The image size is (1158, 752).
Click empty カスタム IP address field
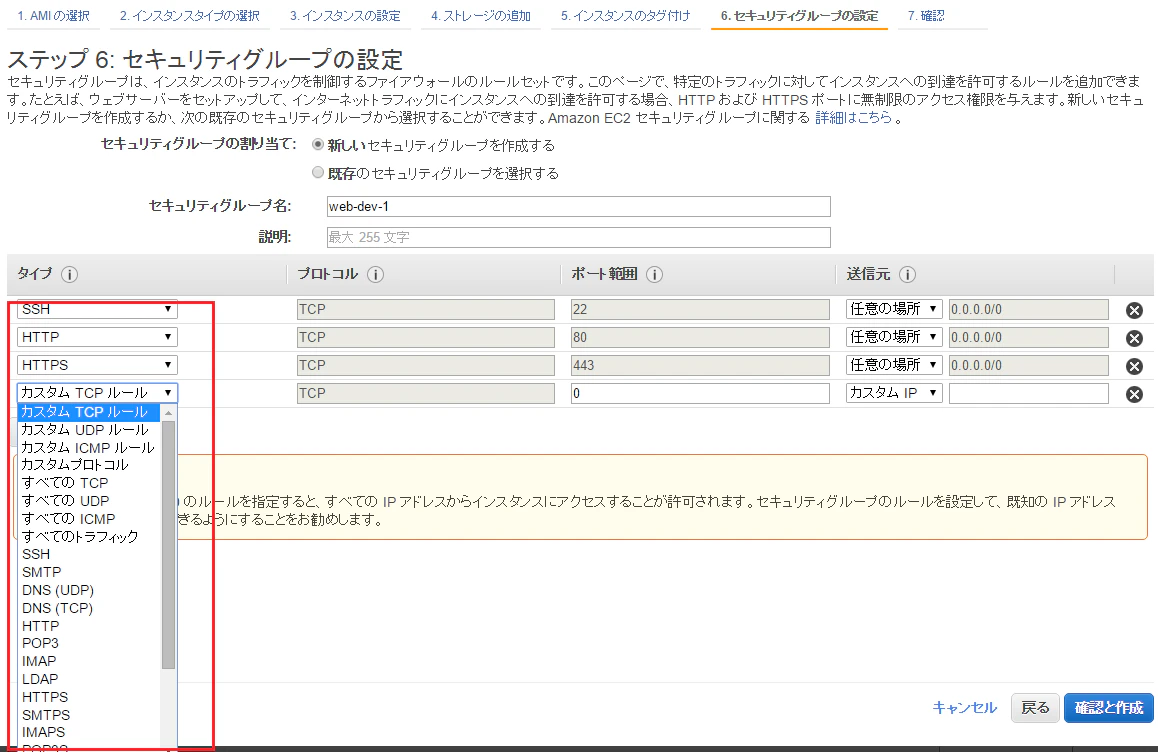click(1029, 394)
